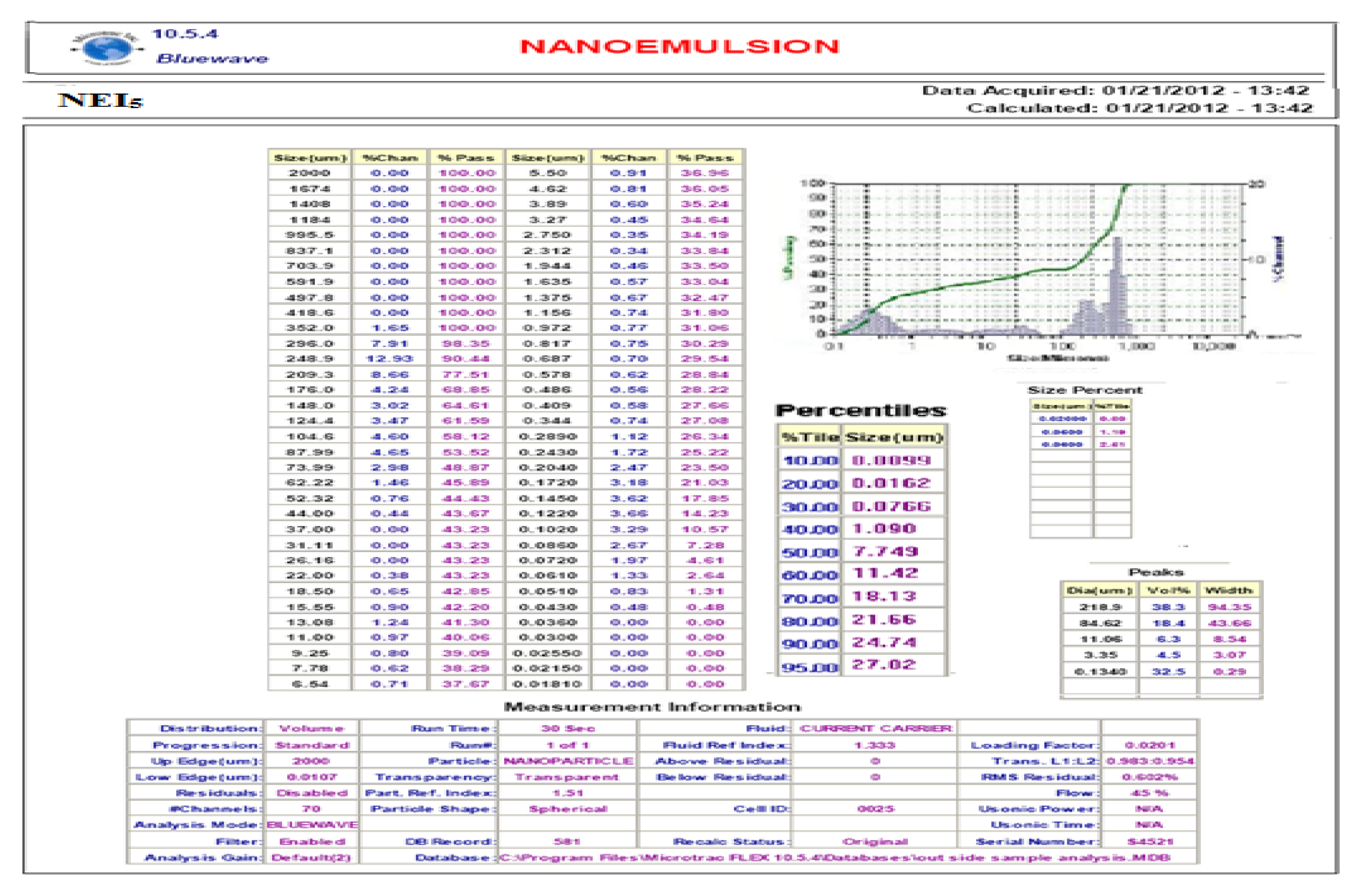The width and height of the screenshot is (1359, 896).
Task: Click the Serial Number value field
Action: pyautogui.click(x=1150, y=841)
